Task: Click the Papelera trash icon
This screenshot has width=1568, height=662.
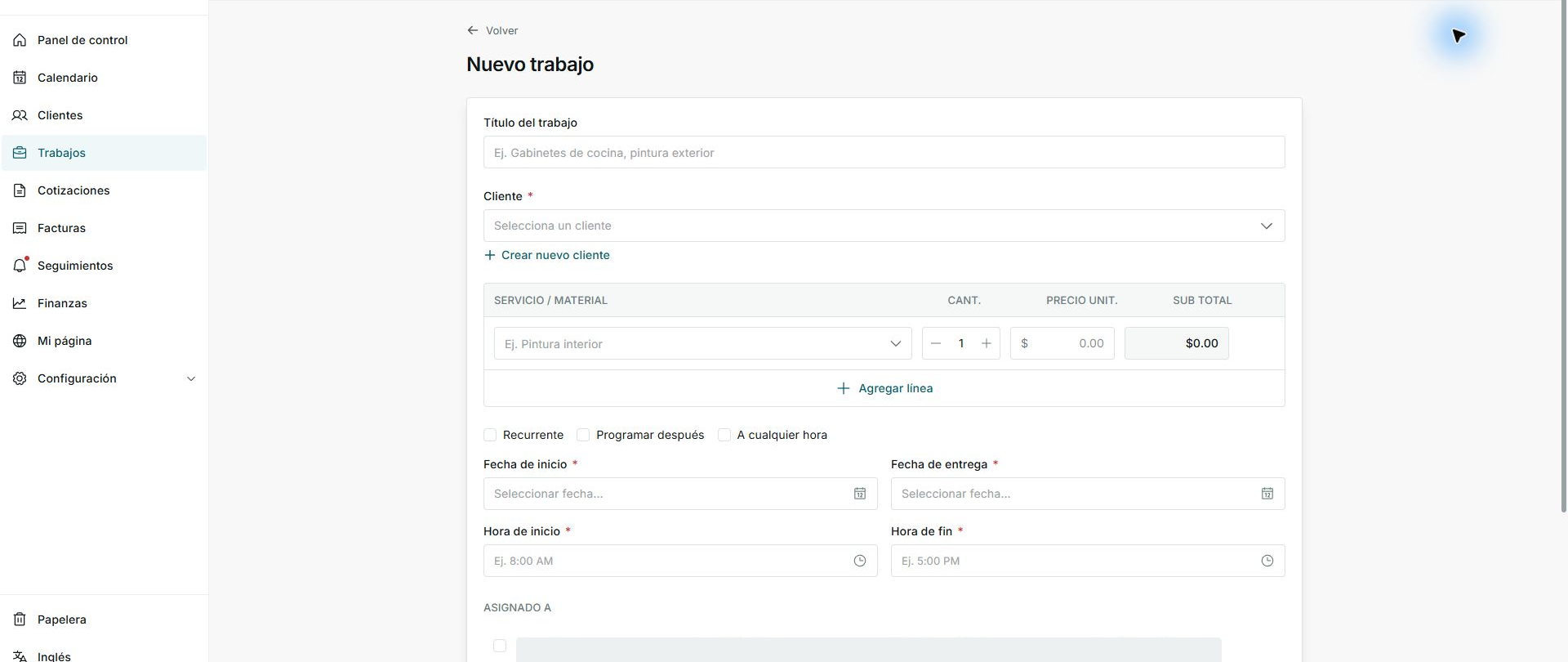Action: [x=20, y=620]
